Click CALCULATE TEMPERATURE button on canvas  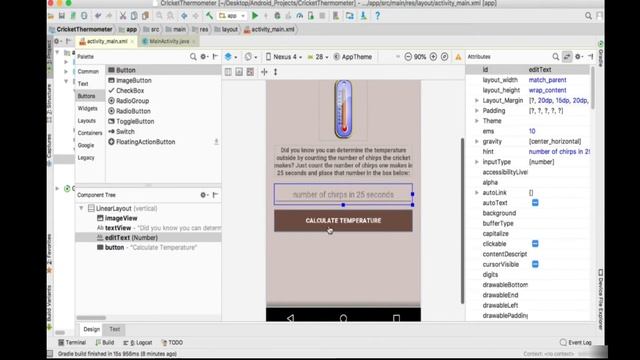(343, 221)
